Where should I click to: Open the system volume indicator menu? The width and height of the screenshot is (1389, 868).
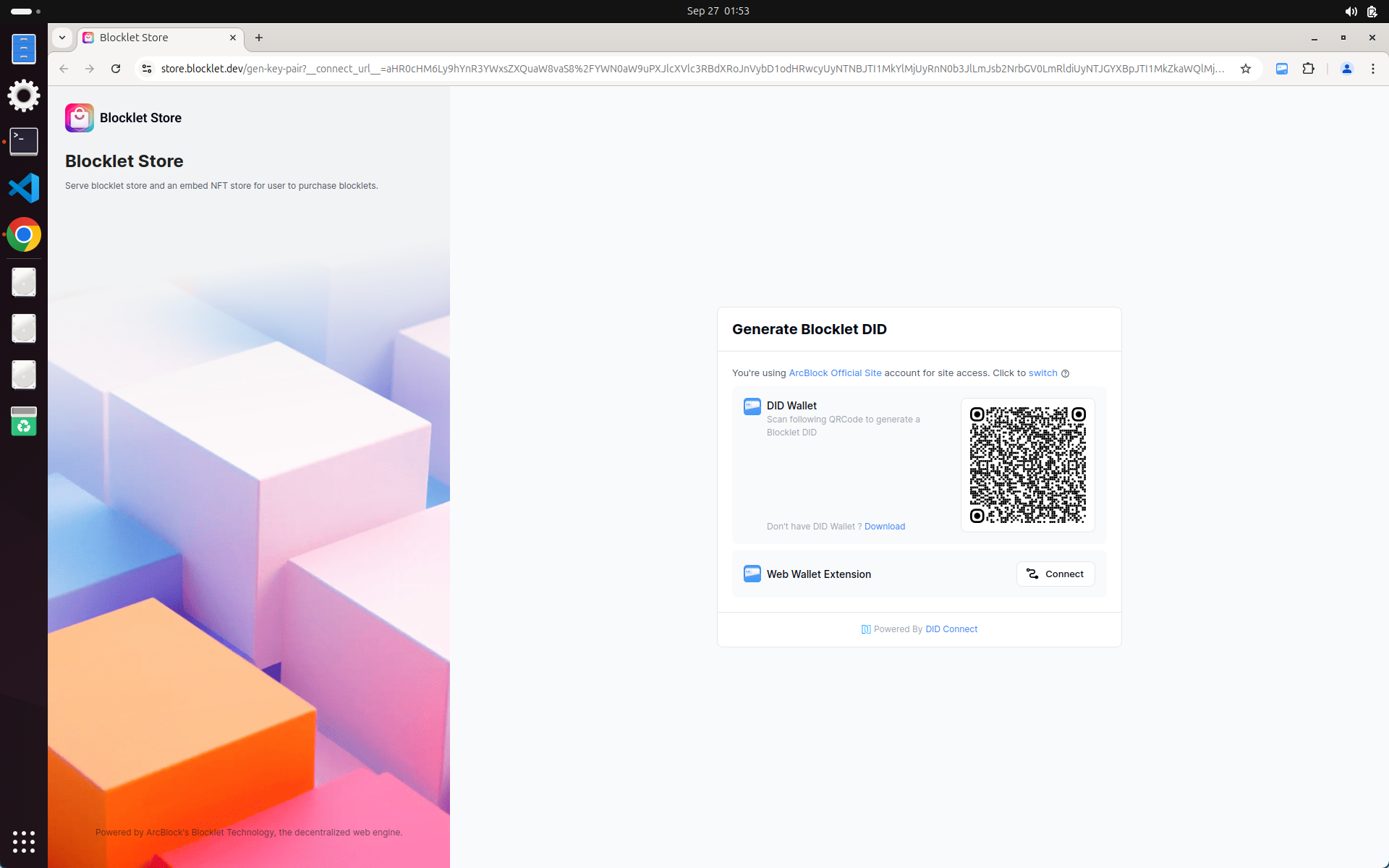click(x=1350, y=11)
